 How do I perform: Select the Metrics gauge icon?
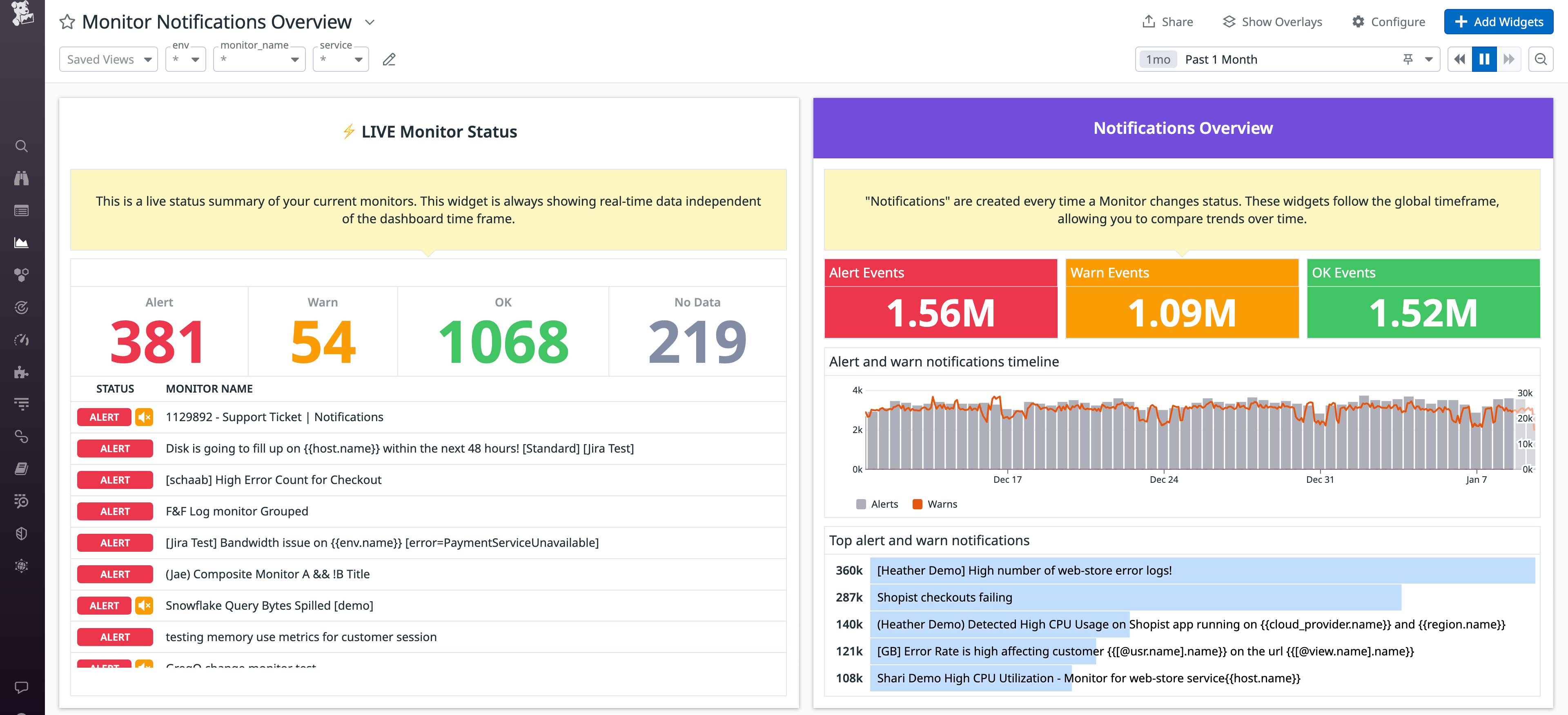22,340
